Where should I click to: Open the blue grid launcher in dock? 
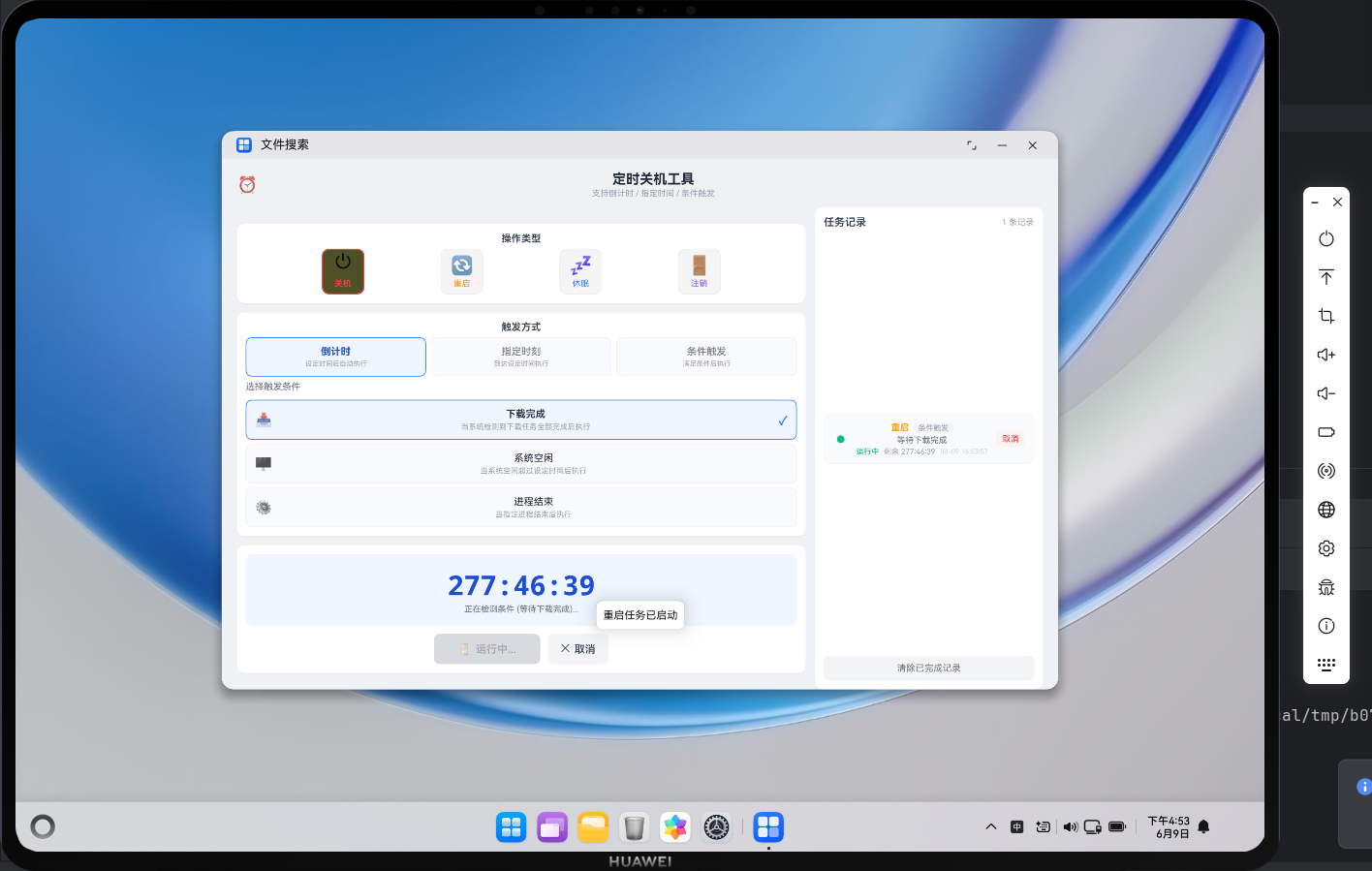[512, 826]
